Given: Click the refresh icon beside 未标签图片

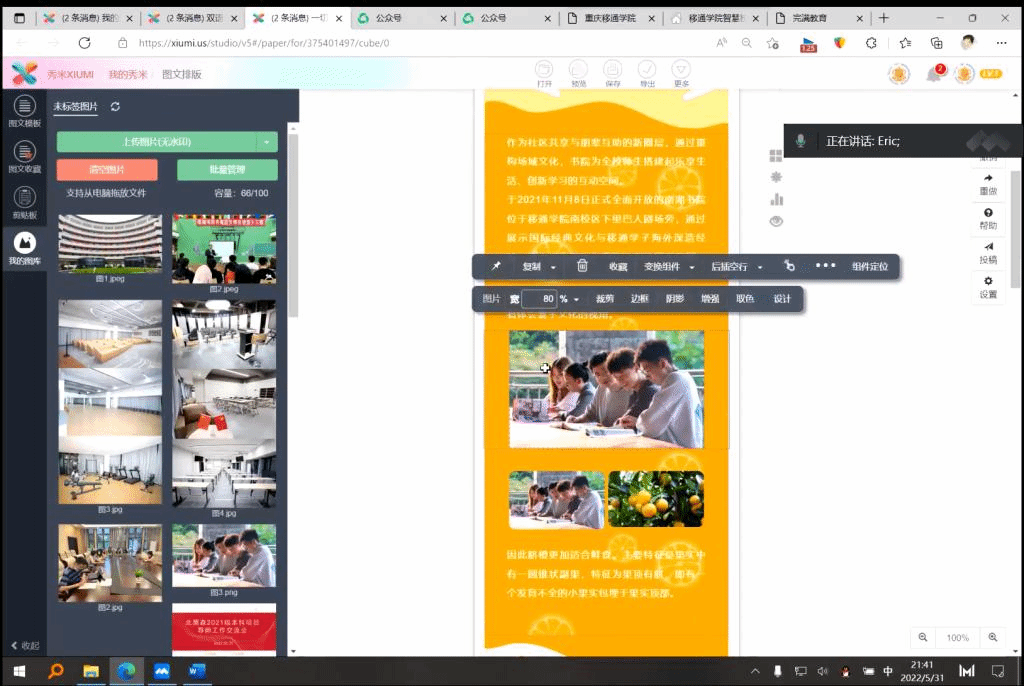Looking at the screenshot, I should tap(115, 107).
